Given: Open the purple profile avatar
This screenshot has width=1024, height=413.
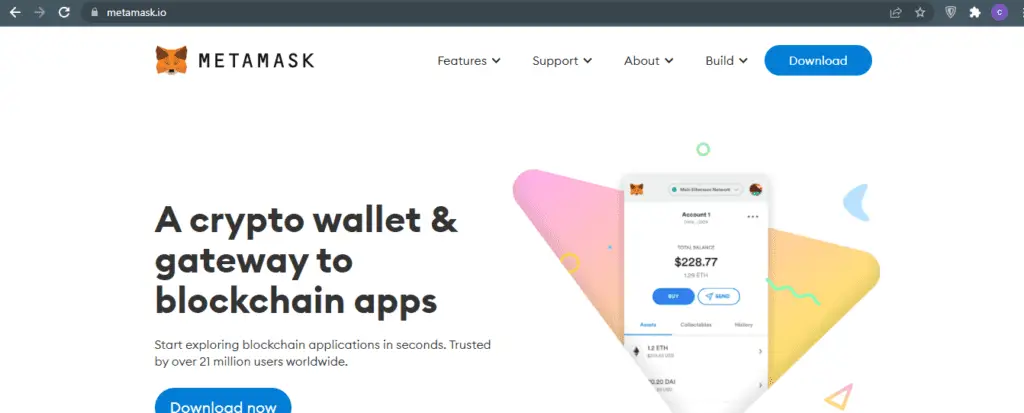Looking at the screenshot, I should coord(999,12).
